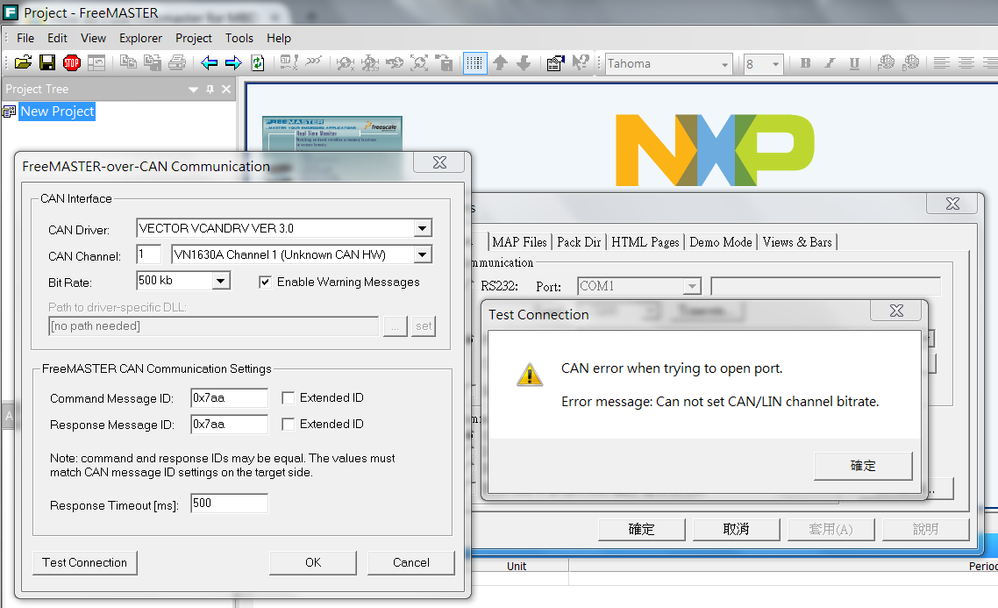The image size is (998, 608).
Task: Click the foreground color globe icon
Action: coord(886,62)
